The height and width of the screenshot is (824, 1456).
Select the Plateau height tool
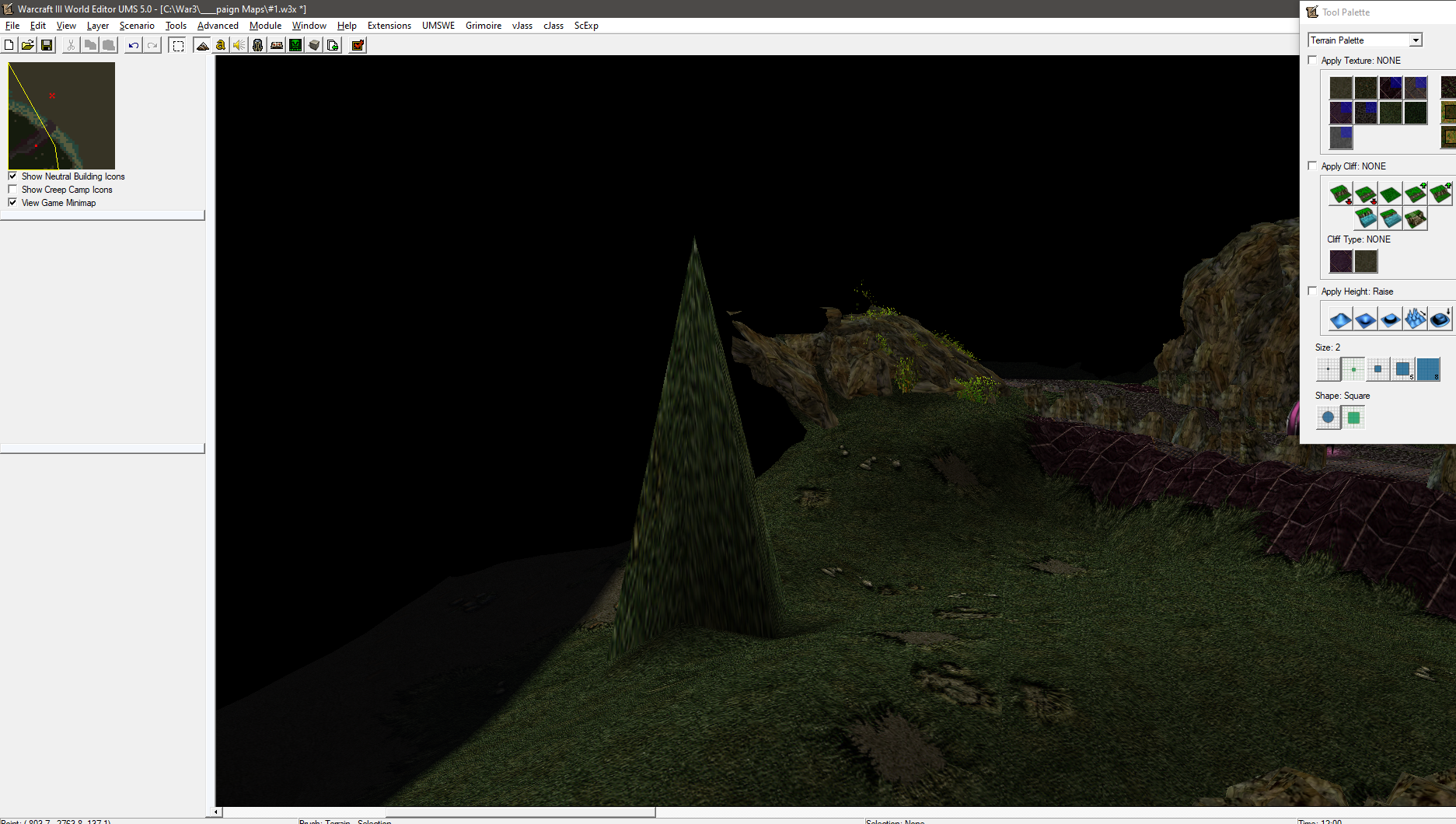pyautogui.click(x=1391, y=319)
